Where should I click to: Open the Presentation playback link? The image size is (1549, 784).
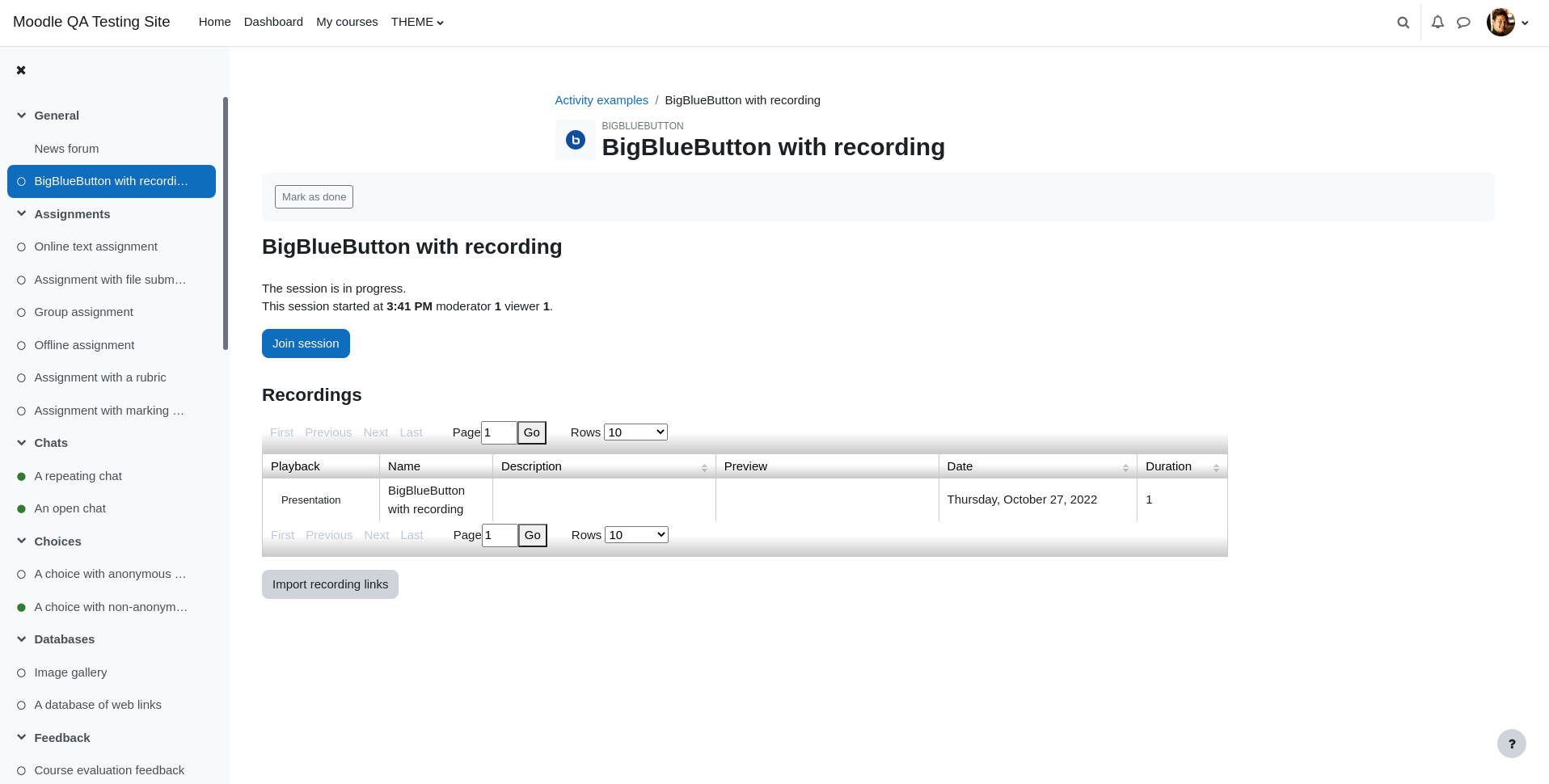[311, 500]
